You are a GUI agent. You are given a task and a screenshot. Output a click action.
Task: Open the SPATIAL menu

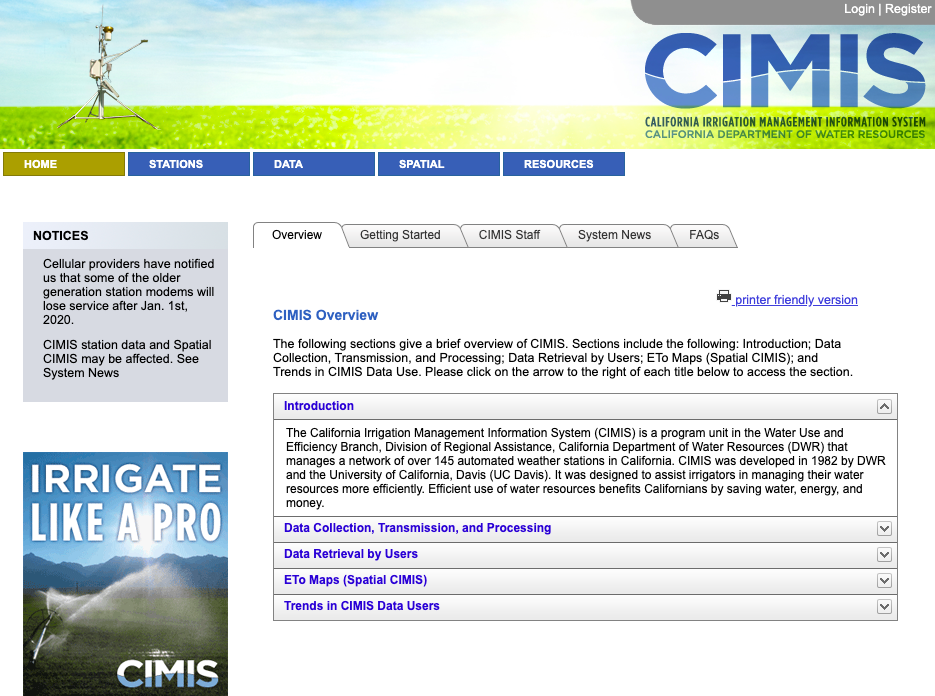[x=439, y=164]
